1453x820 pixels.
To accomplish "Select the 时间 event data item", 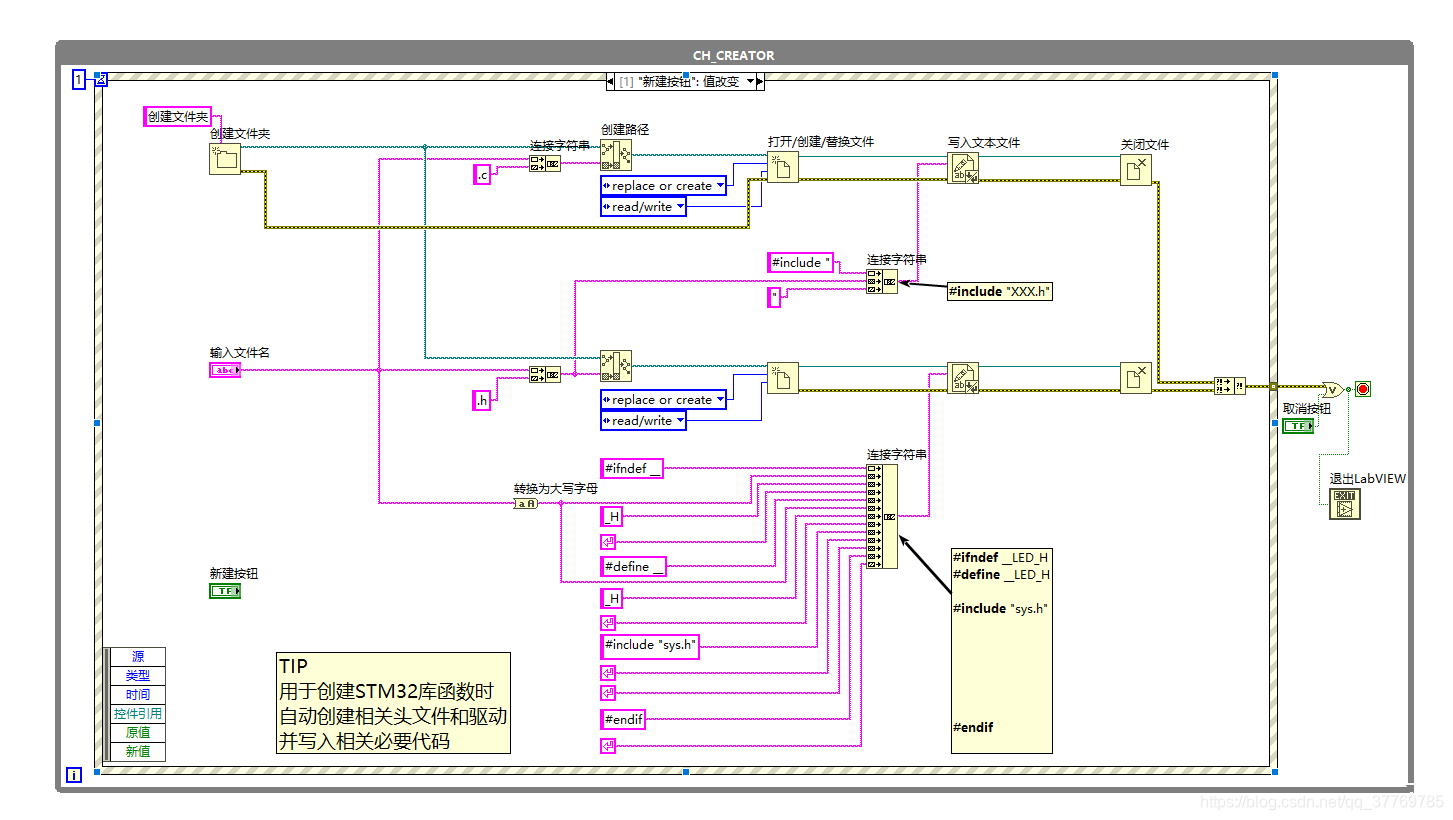I will point(138,695).
